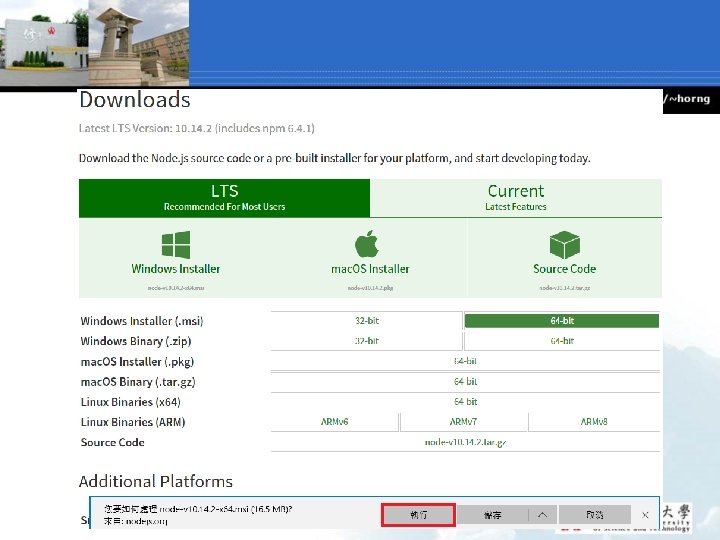Click the 'Linux Binaries (ARM)' row label
This screenshot has height=540, width=720.
133,422
